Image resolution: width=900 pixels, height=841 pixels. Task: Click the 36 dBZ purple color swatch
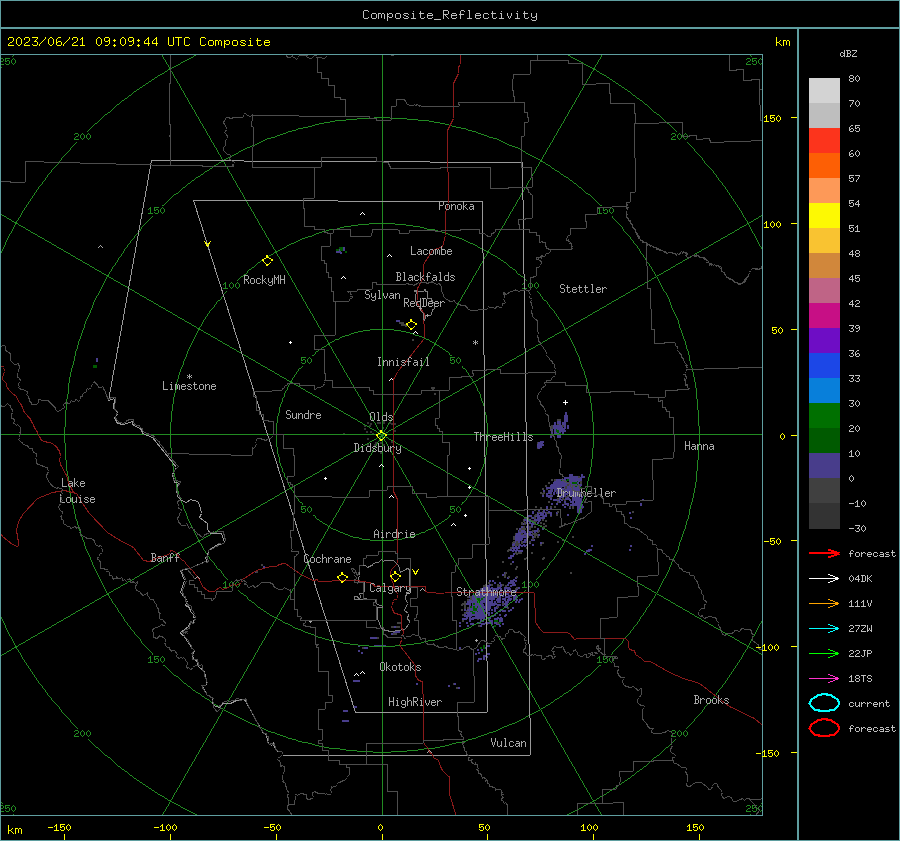(x=824, y=340)
